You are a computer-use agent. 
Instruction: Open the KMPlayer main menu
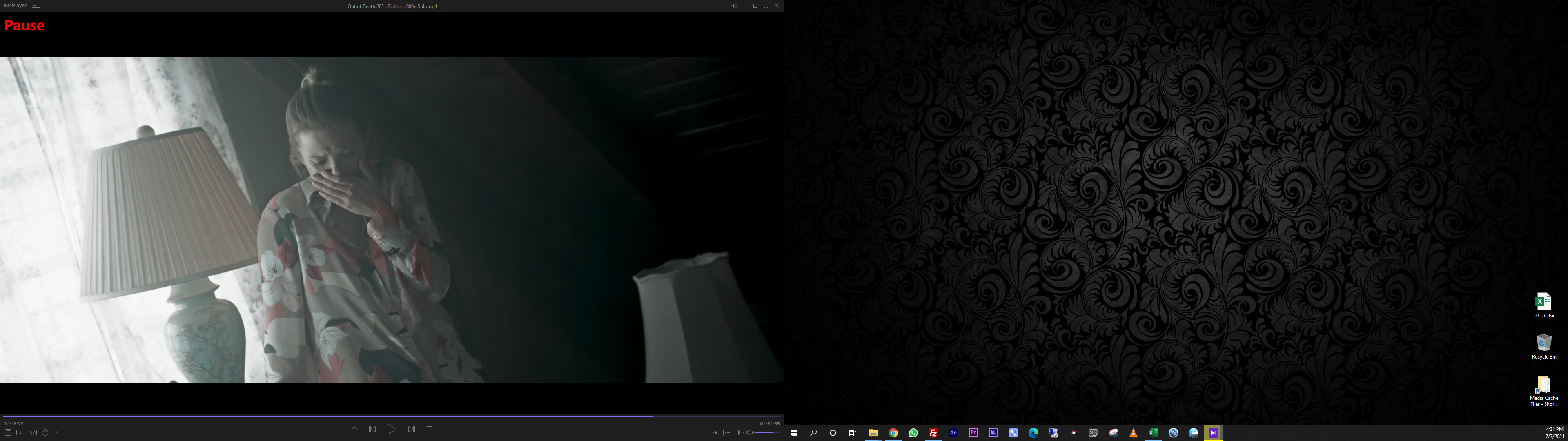coord(15,5)
